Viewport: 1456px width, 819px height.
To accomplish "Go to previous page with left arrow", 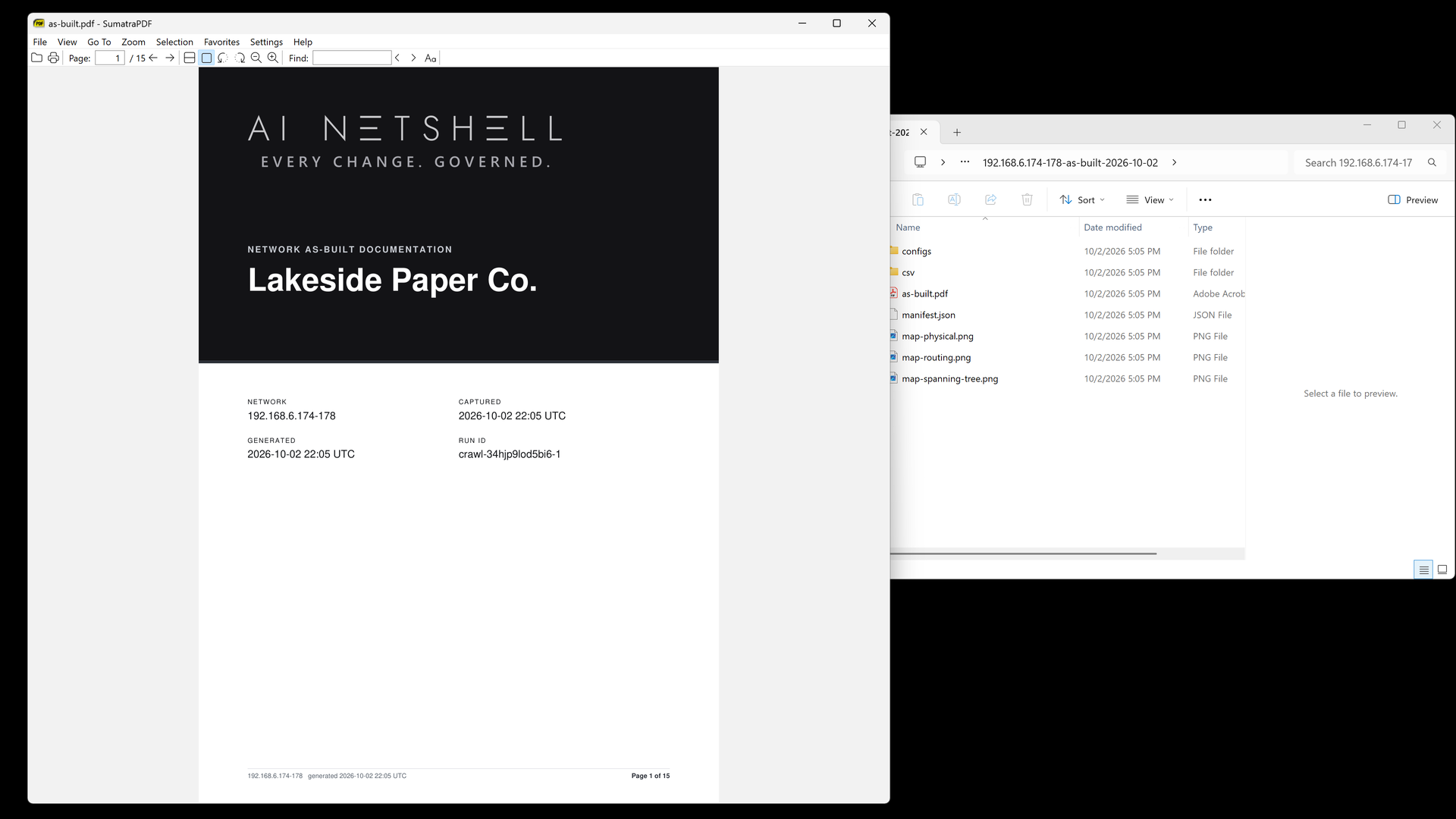I will (153, 58).
